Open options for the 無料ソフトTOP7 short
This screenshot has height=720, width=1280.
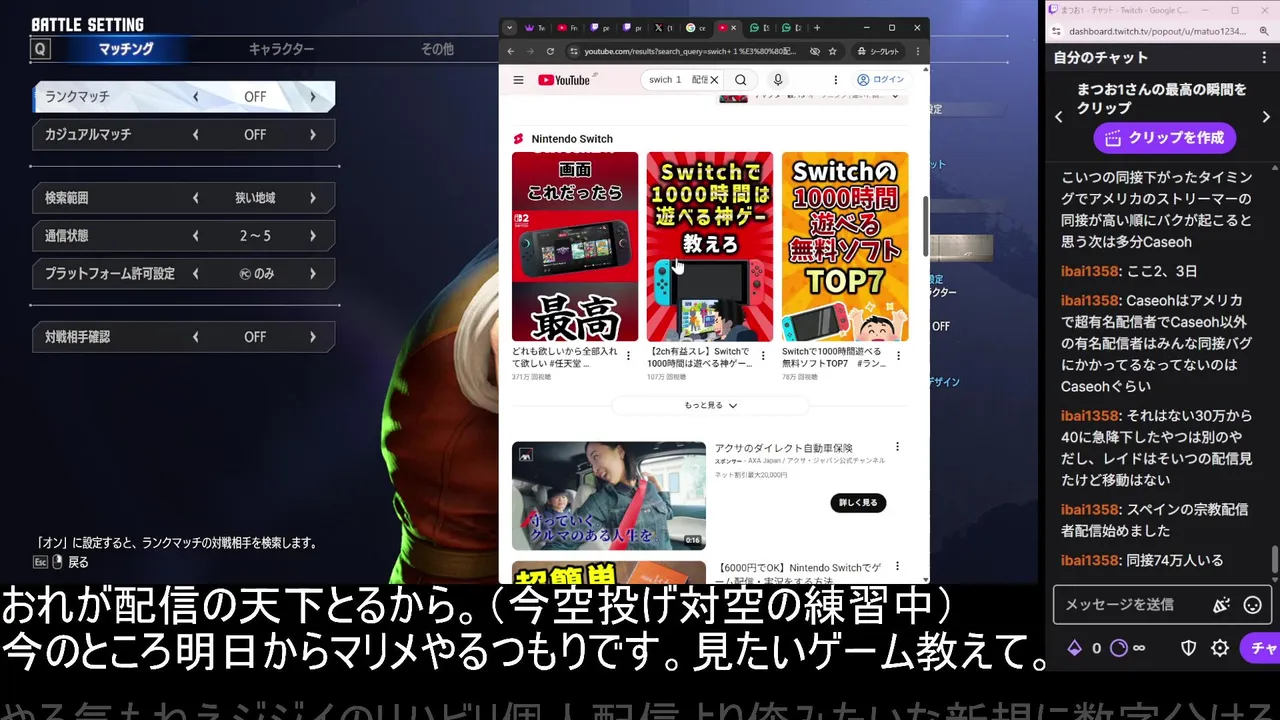[898, 355]
